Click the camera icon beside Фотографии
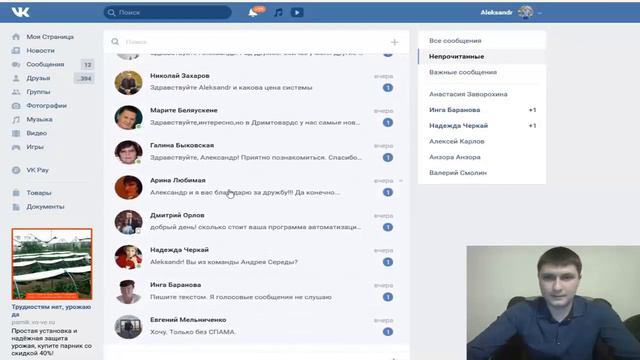Image resolution: width=640 pixels, height=360 pixels. pyautogui.click(x=16, y=106)
